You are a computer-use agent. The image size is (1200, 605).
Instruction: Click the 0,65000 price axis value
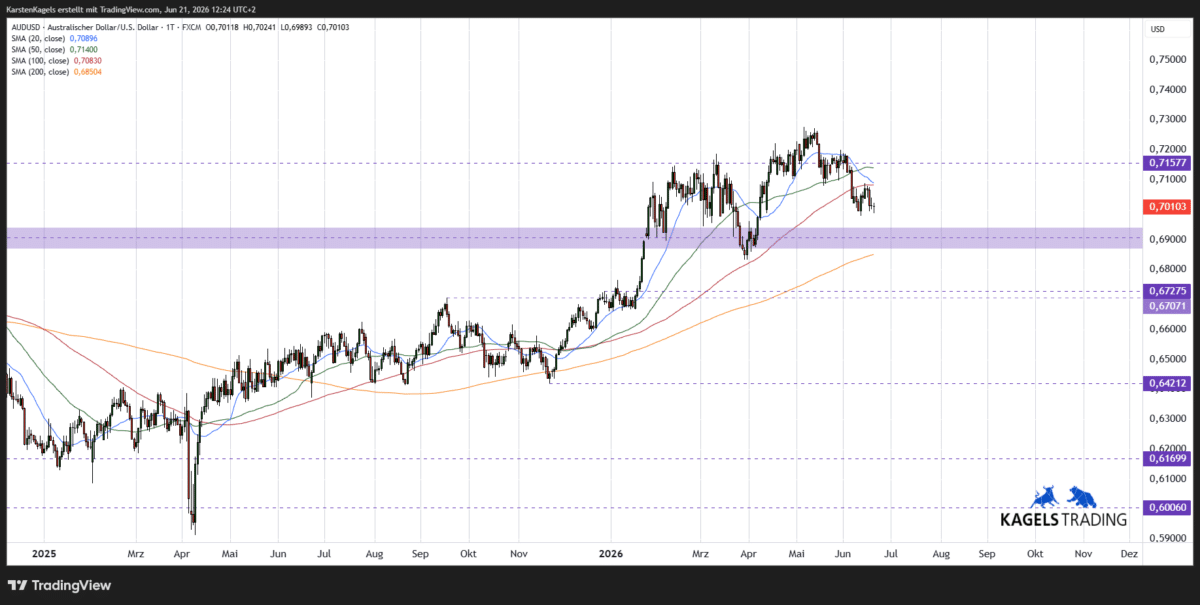click(1168, 358)
